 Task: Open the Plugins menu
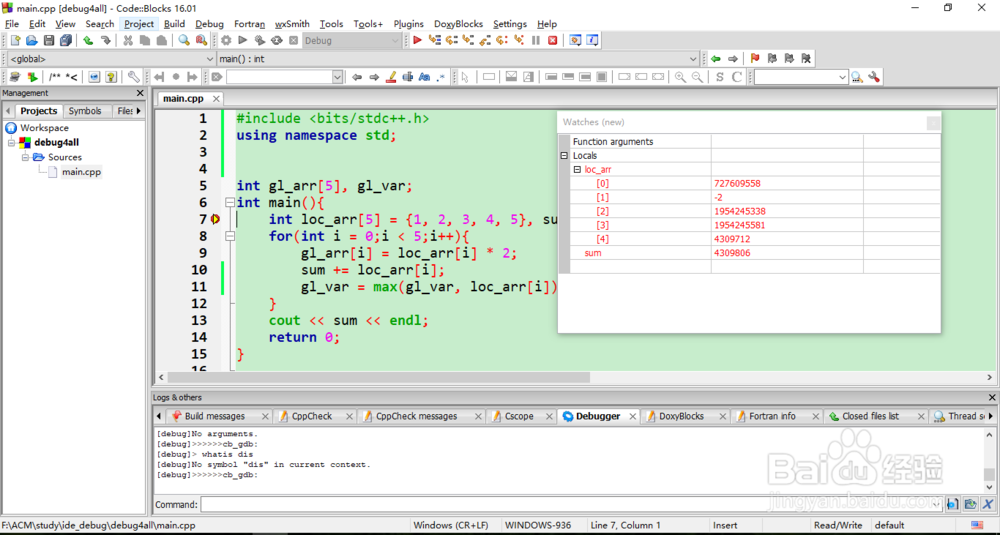pos(408,24)
